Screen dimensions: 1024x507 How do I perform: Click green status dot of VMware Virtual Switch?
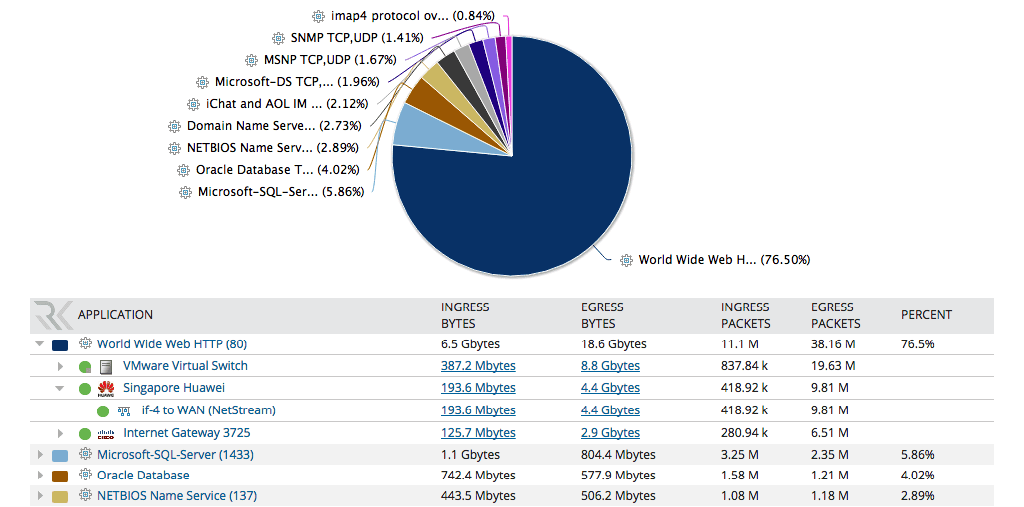tap(85, 366)
